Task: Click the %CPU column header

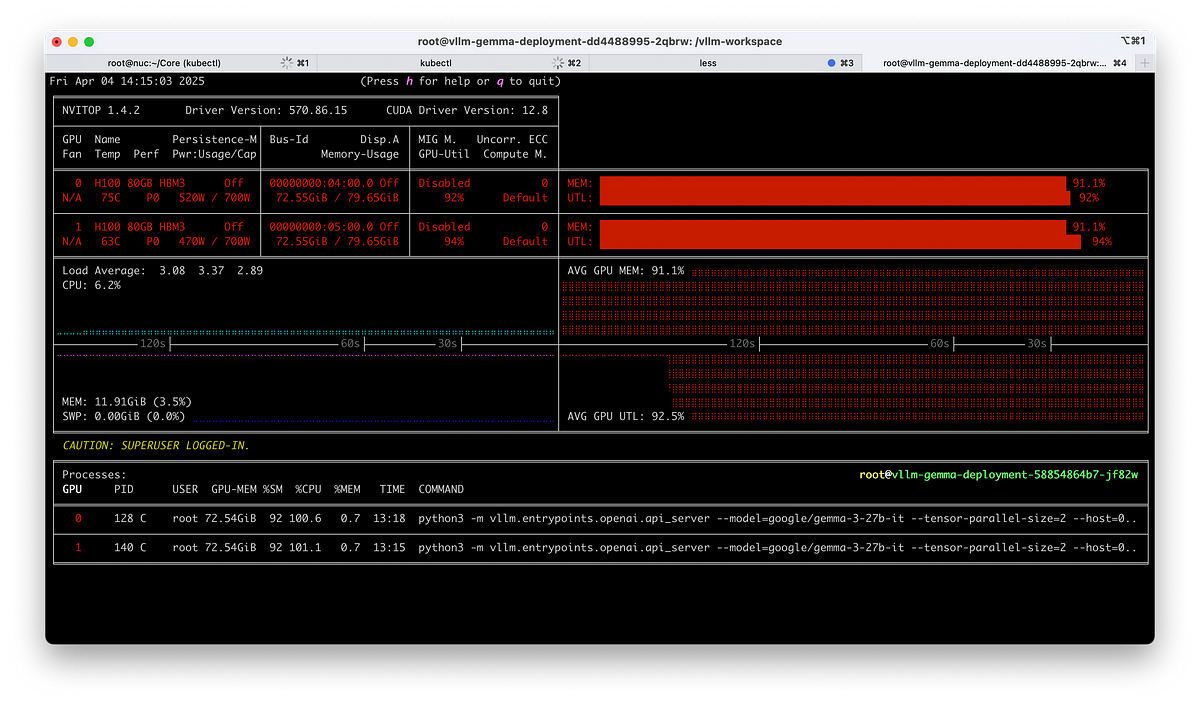Action: click(x=309, y=489)
